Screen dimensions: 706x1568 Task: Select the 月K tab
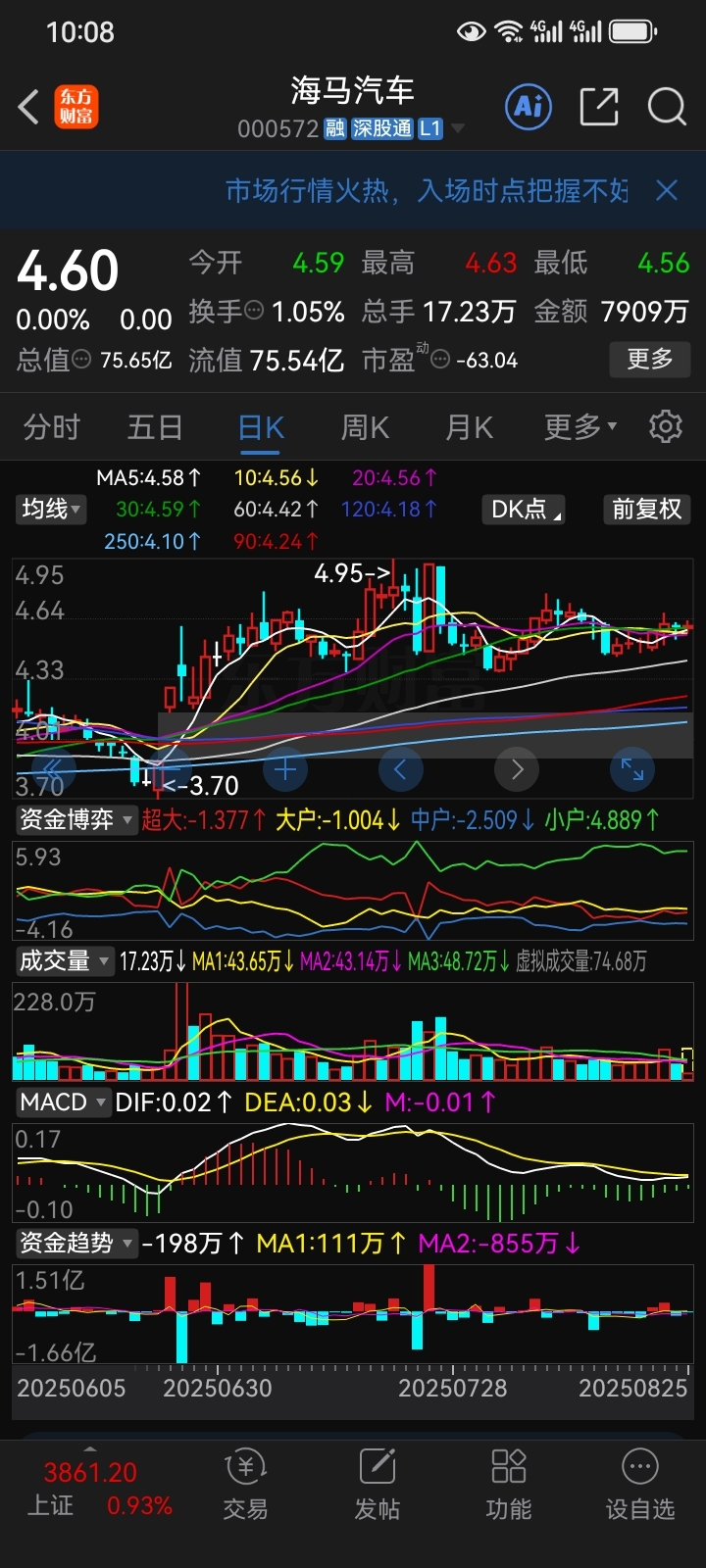coord(469,427)
